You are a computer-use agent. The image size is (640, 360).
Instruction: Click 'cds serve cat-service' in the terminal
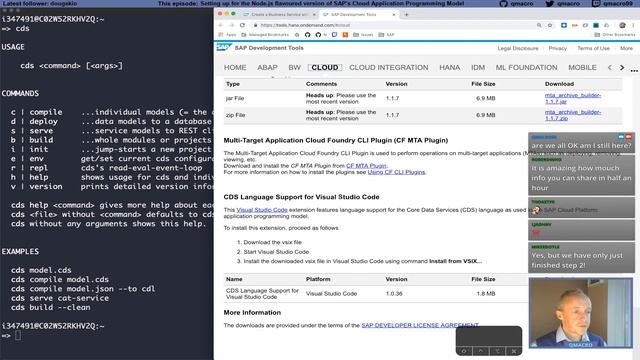pyautogui.click(x=60, y=298)
